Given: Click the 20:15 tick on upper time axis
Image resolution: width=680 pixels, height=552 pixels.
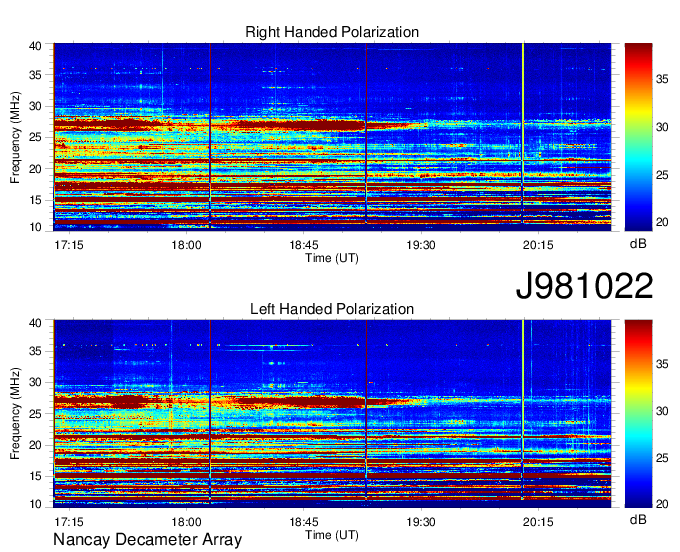Looking at the screenshot, I should (x=538, y=245).
